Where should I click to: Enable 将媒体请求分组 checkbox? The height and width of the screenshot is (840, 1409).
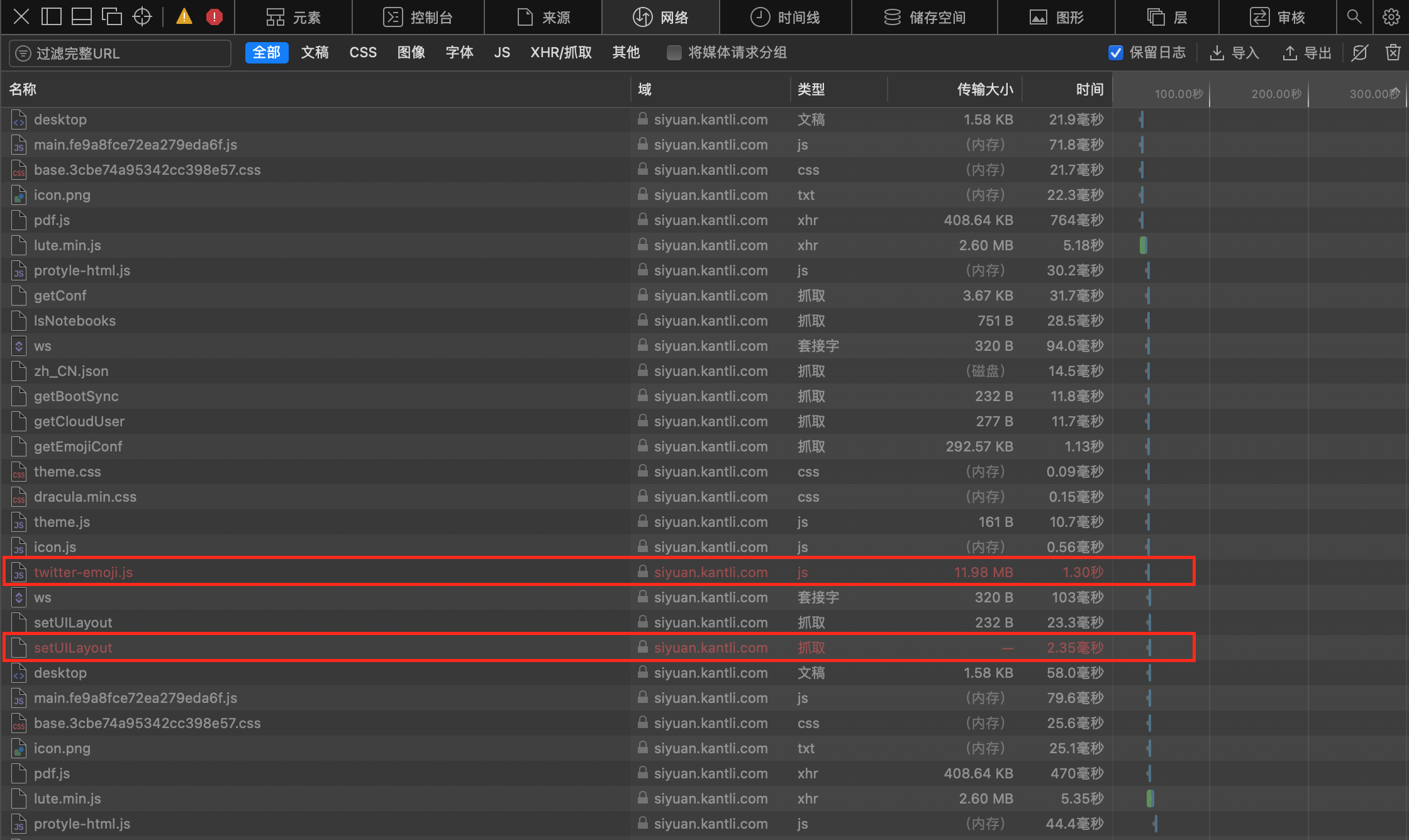click(674, 53)
